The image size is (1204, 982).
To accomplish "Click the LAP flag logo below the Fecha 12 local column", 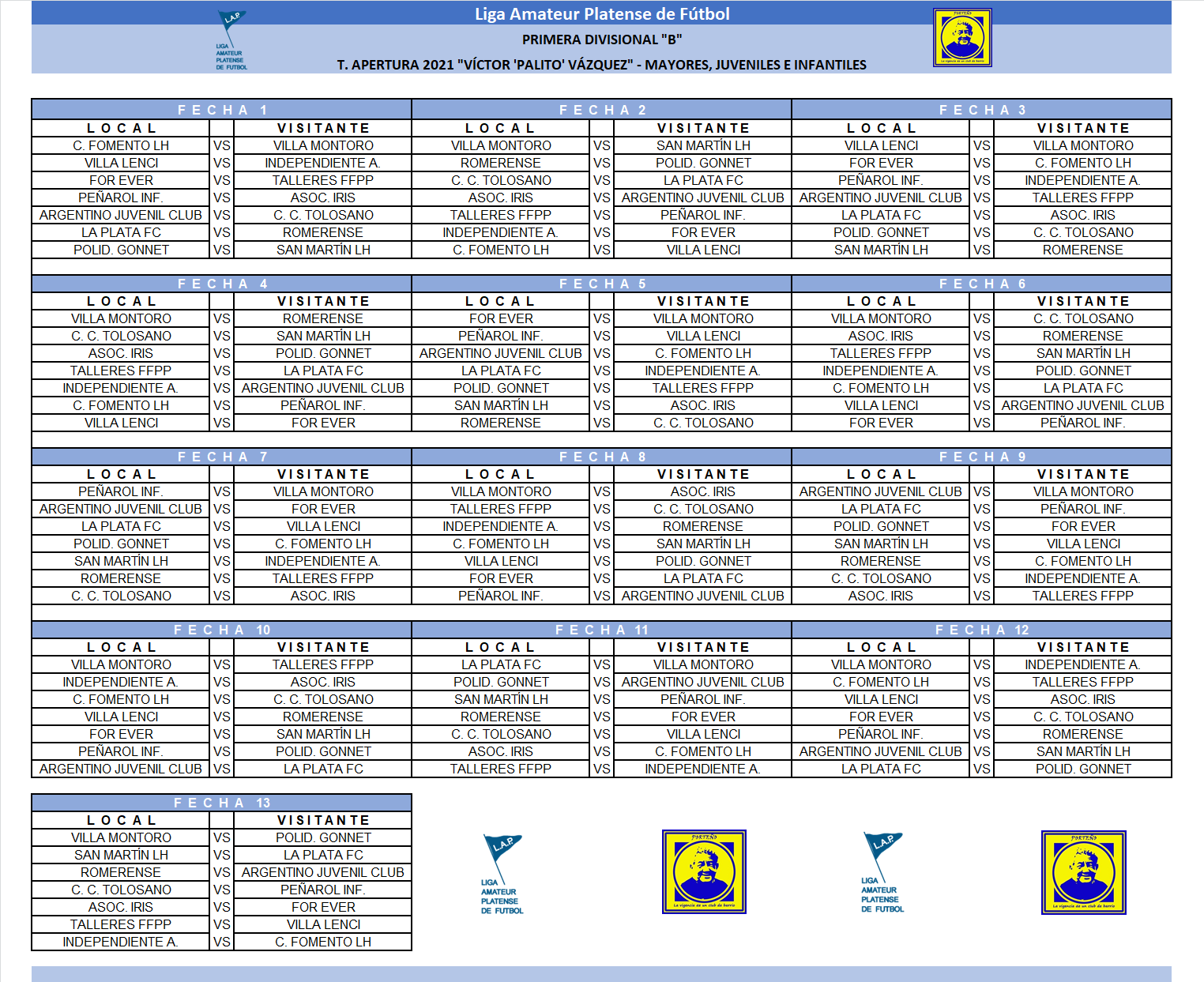I will point(882,872).
